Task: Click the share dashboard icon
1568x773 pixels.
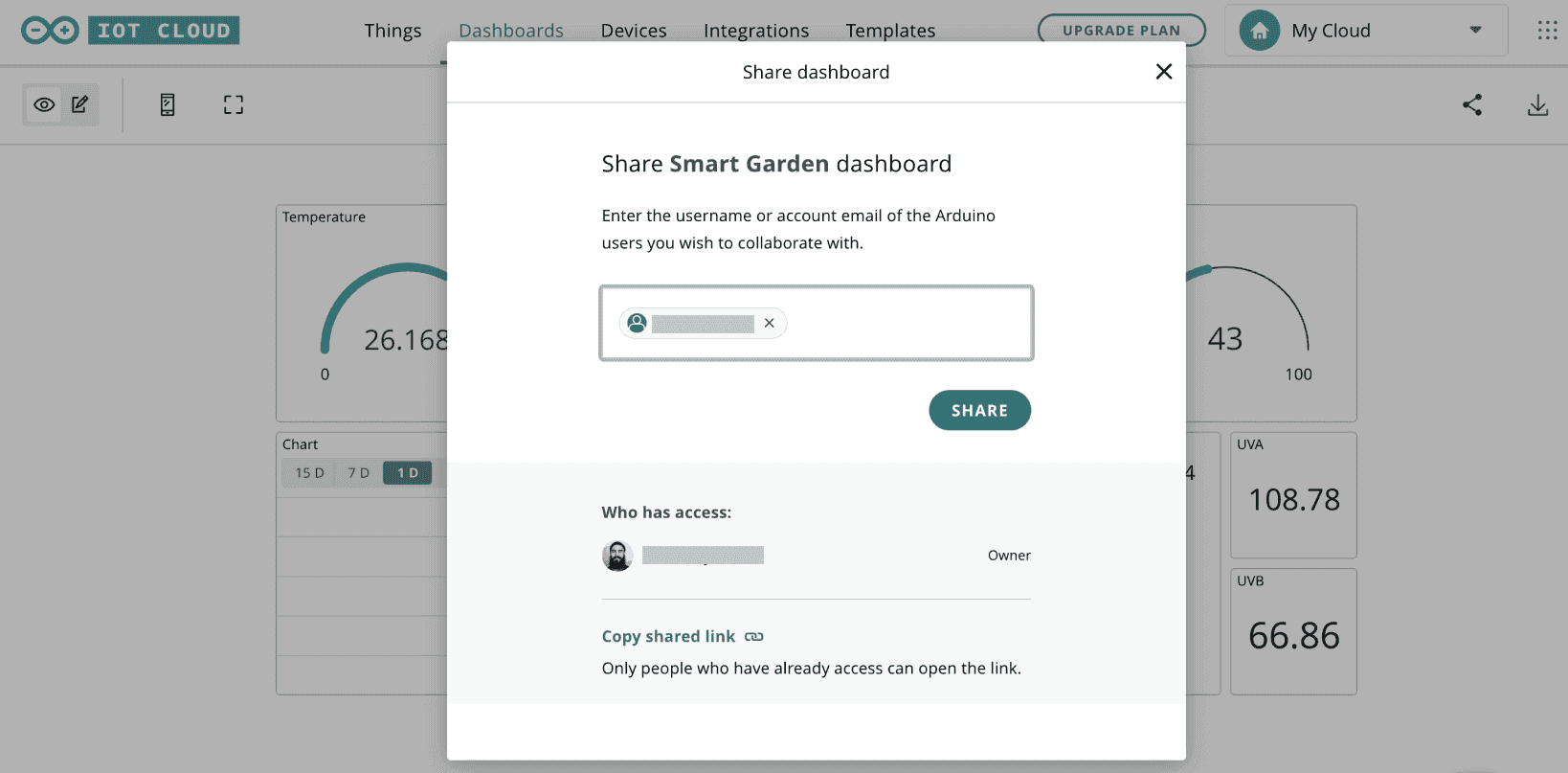Action: click(1472, 104)
